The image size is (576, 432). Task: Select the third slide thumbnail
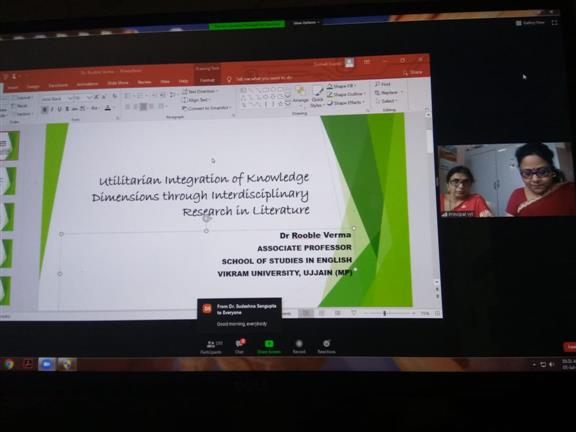(x=7, y=217)
